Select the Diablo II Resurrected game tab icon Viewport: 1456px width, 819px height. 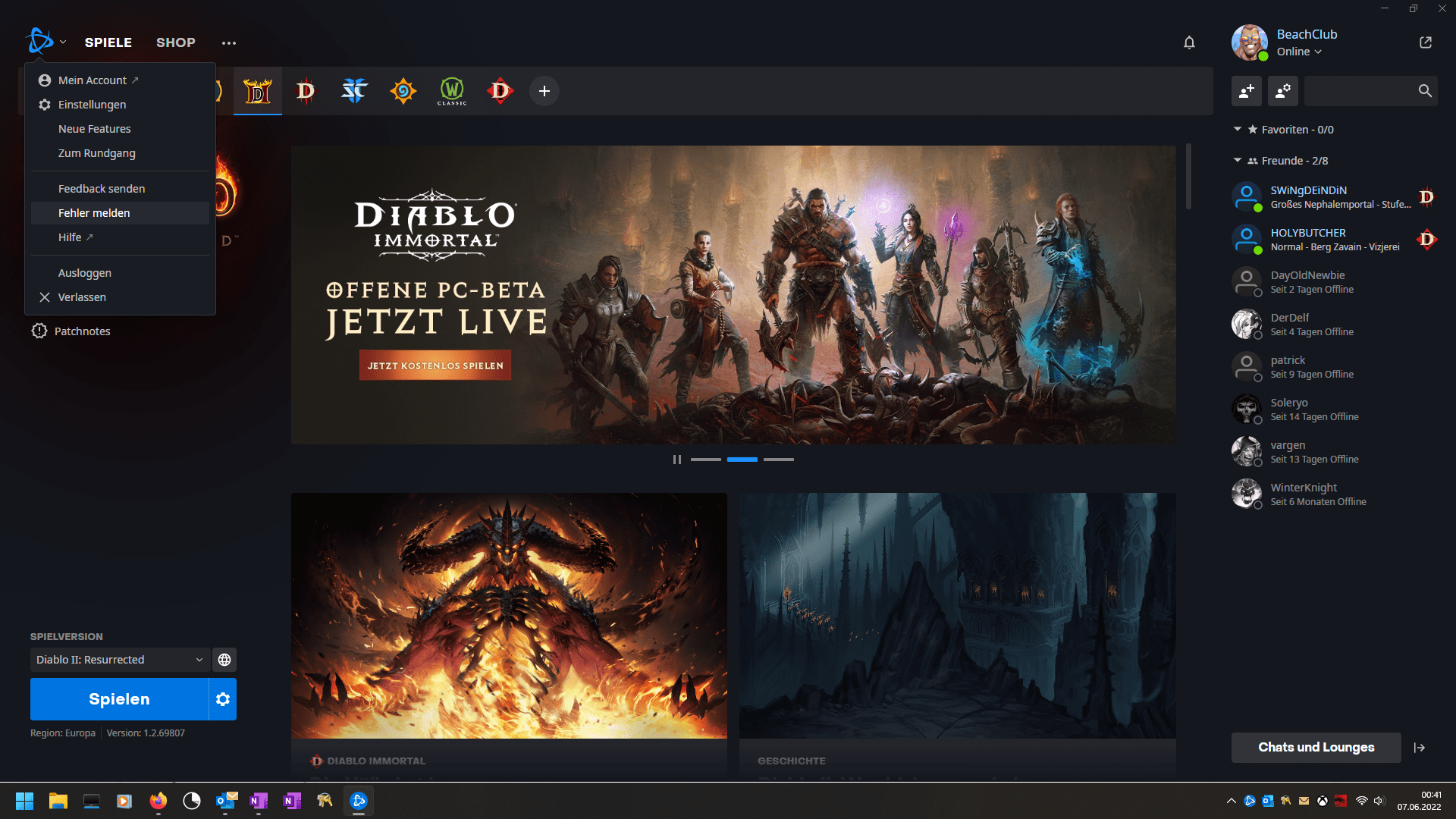tap(258, 91)
